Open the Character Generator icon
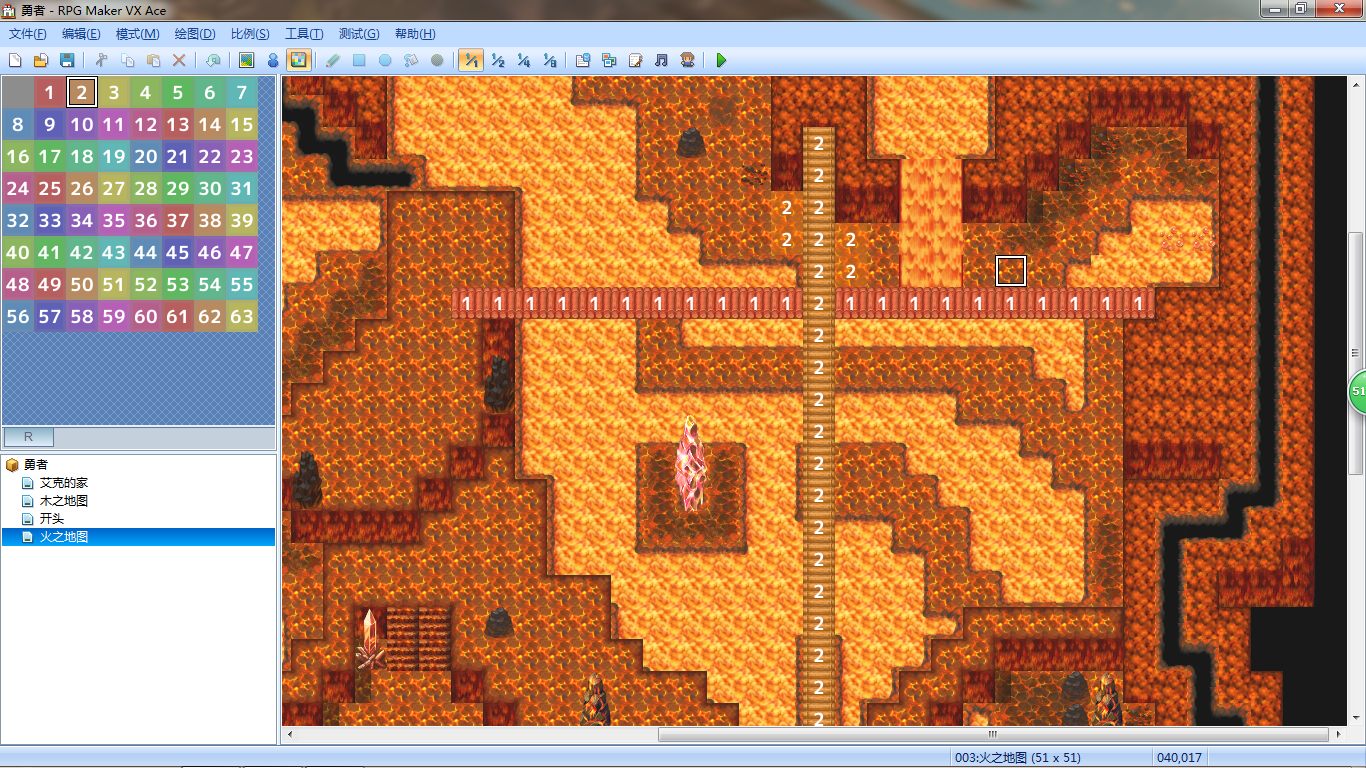Viewport: 1366px width, 768px height. pos(687,60)
